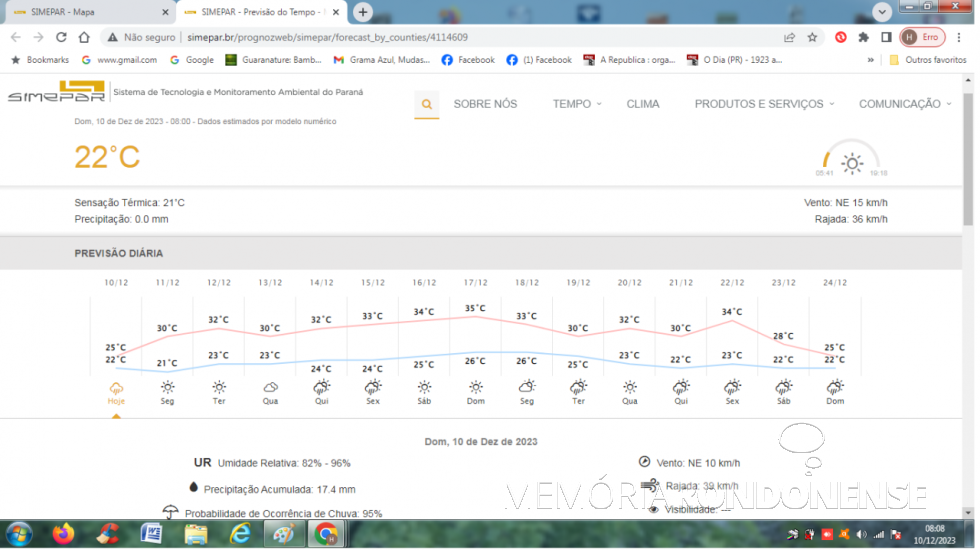Select the sunny 'Dom' 17/12 forecast icon
Screen dimensions: 980x550
476,387
